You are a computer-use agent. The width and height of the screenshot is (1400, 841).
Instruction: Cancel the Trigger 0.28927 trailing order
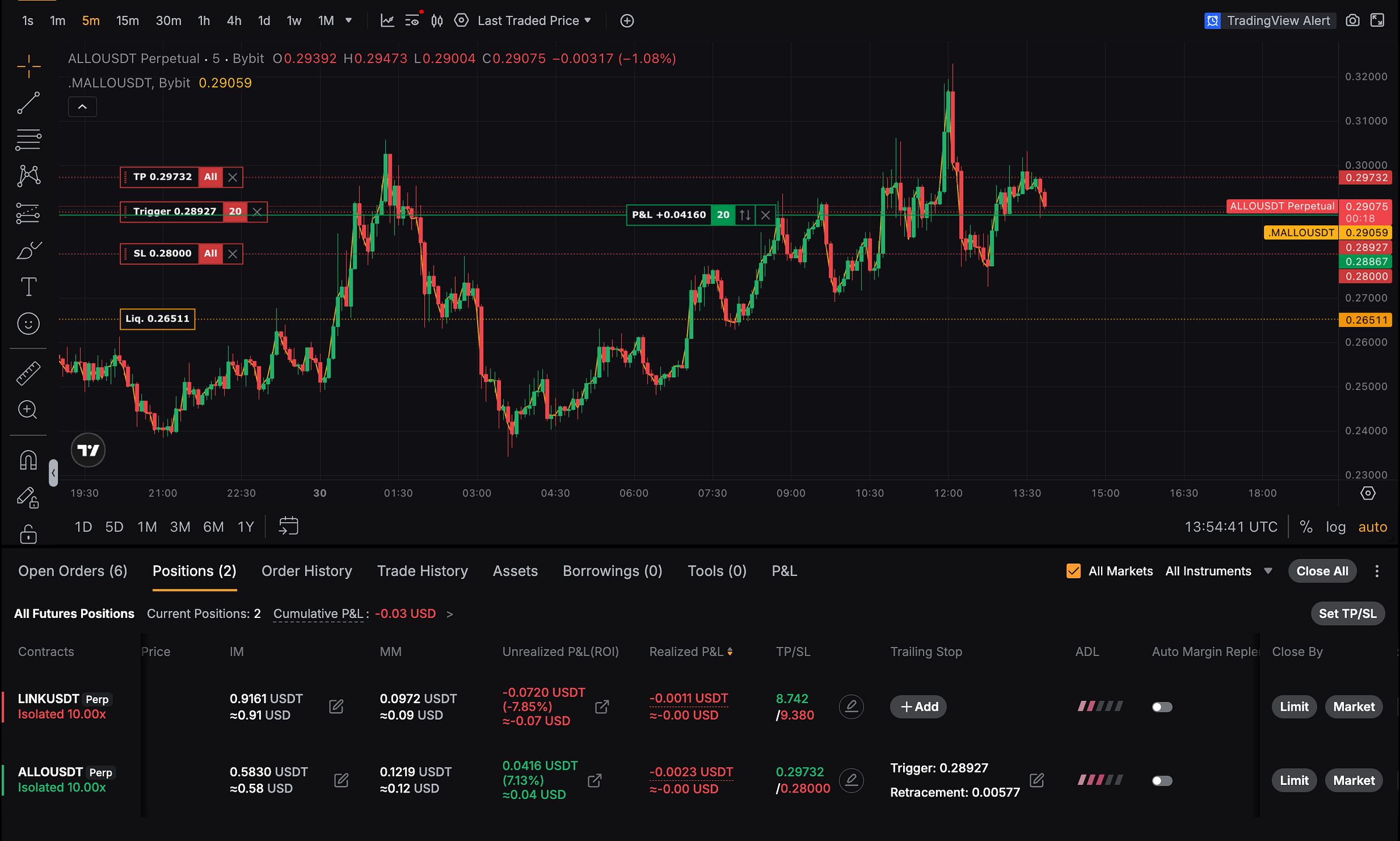pos(257,211)
